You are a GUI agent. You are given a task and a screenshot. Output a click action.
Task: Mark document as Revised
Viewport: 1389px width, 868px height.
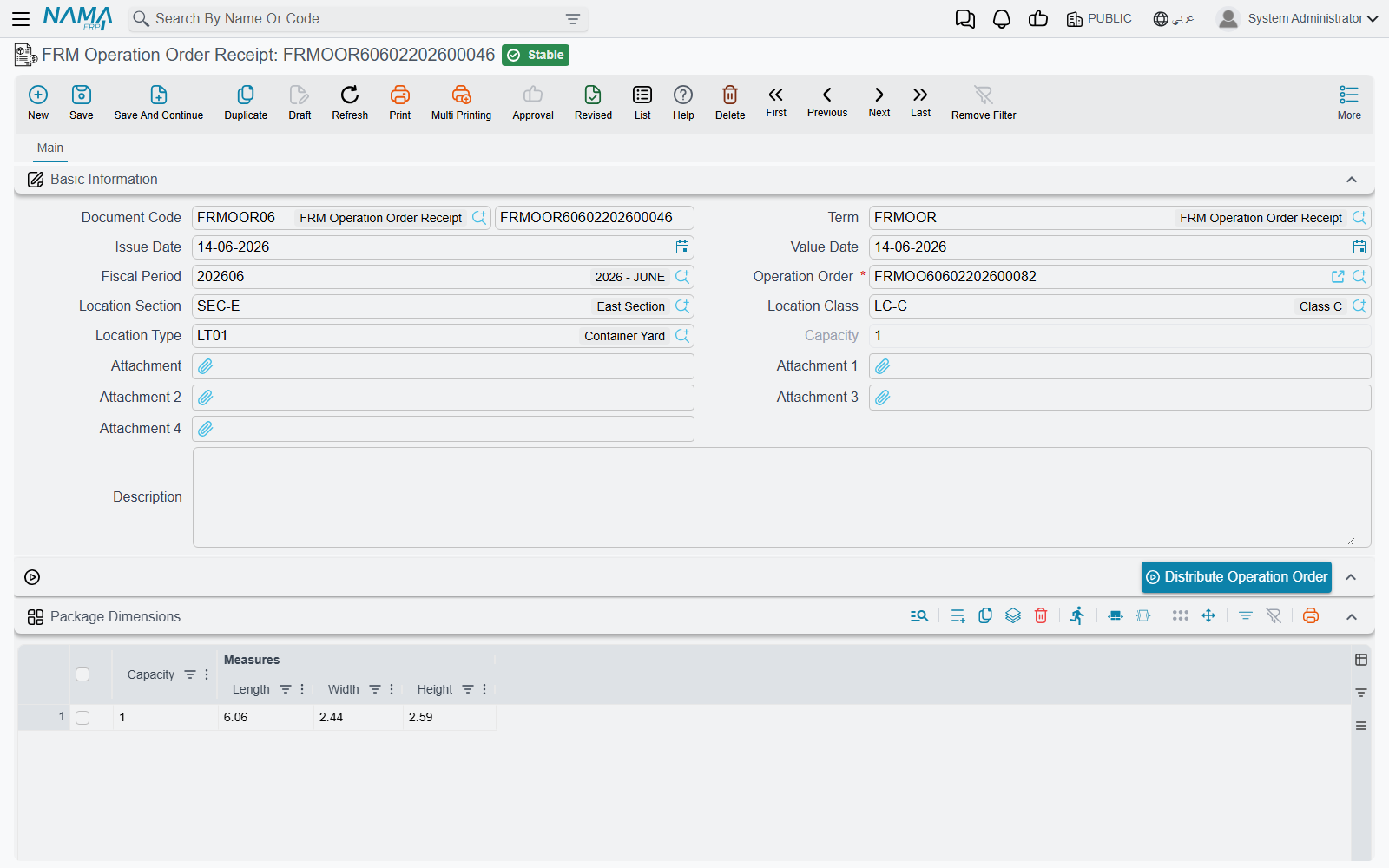click(x=593, y=102)
